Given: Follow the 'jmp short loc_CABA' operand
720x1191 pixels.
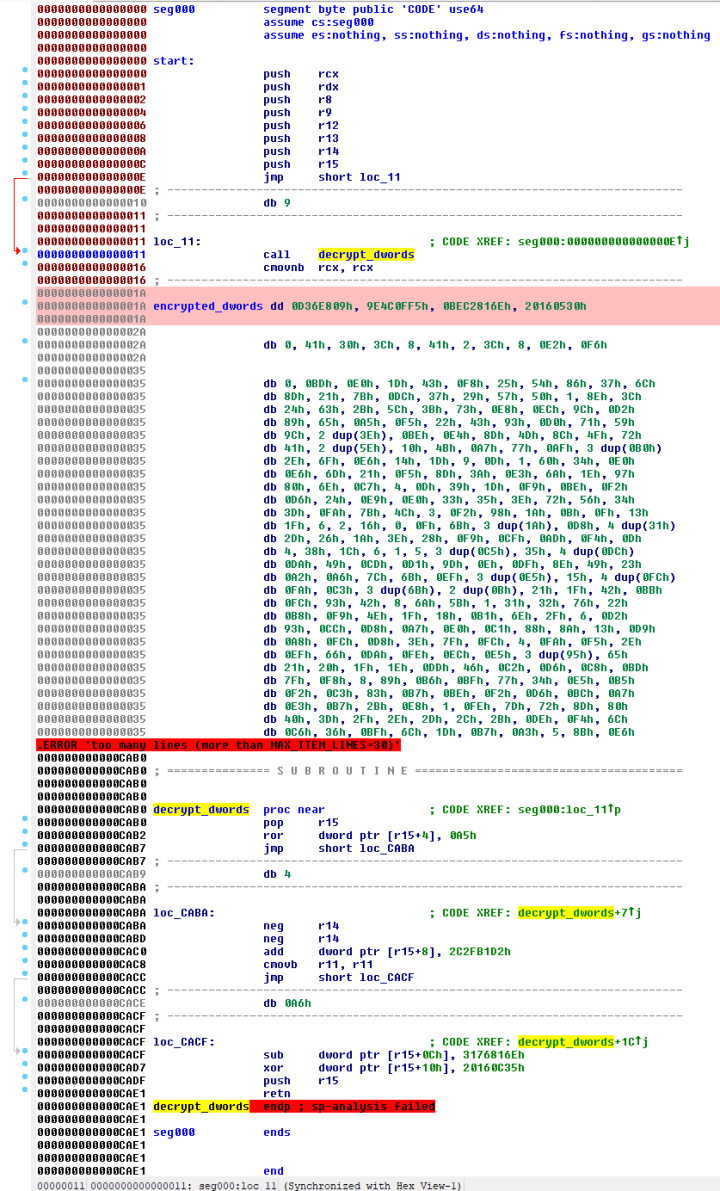Looking at the screenshot, I should tap(366, 848).
